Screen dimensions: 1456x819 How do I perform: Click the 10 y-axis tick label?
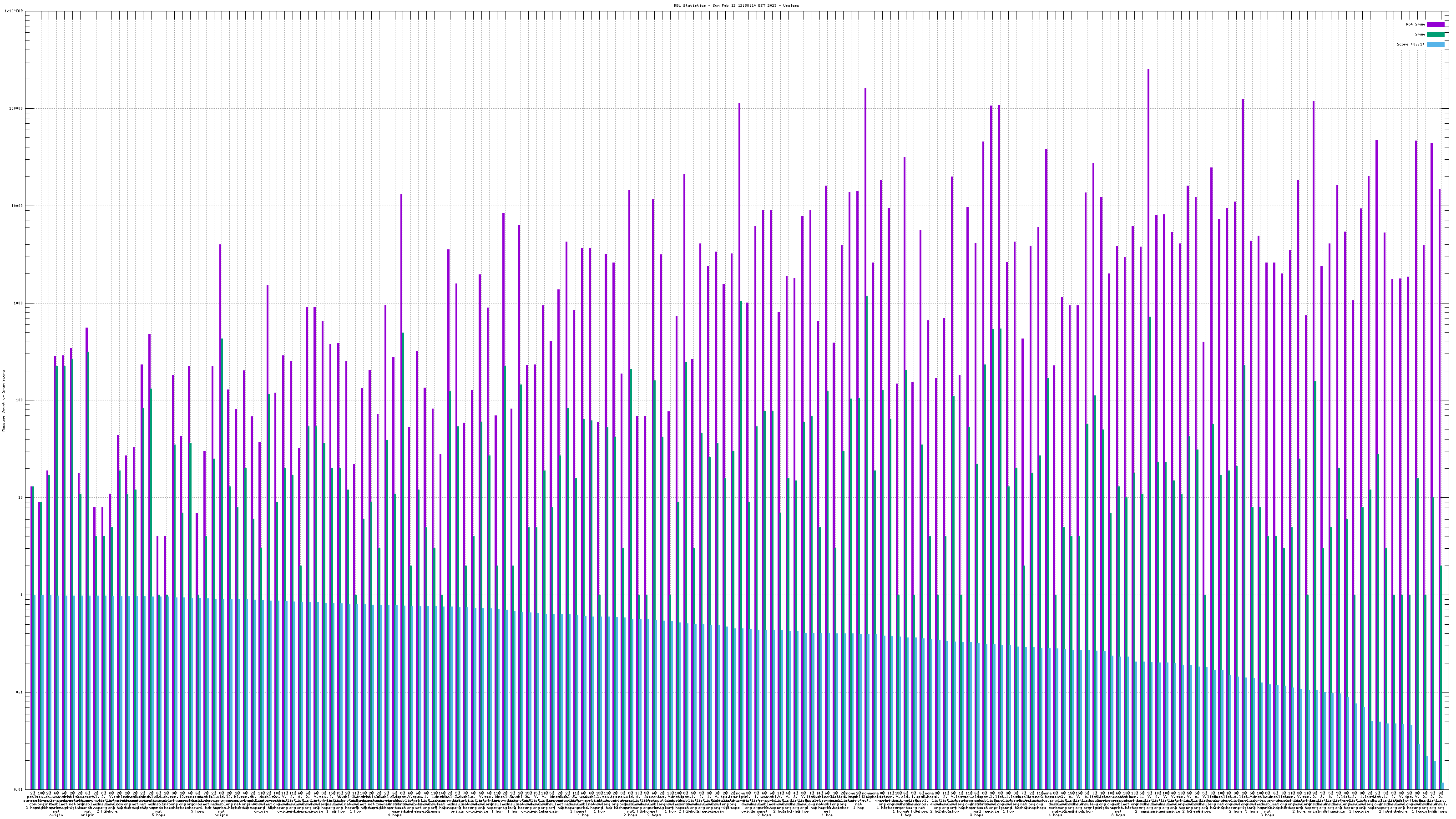[x=21, y=498]
